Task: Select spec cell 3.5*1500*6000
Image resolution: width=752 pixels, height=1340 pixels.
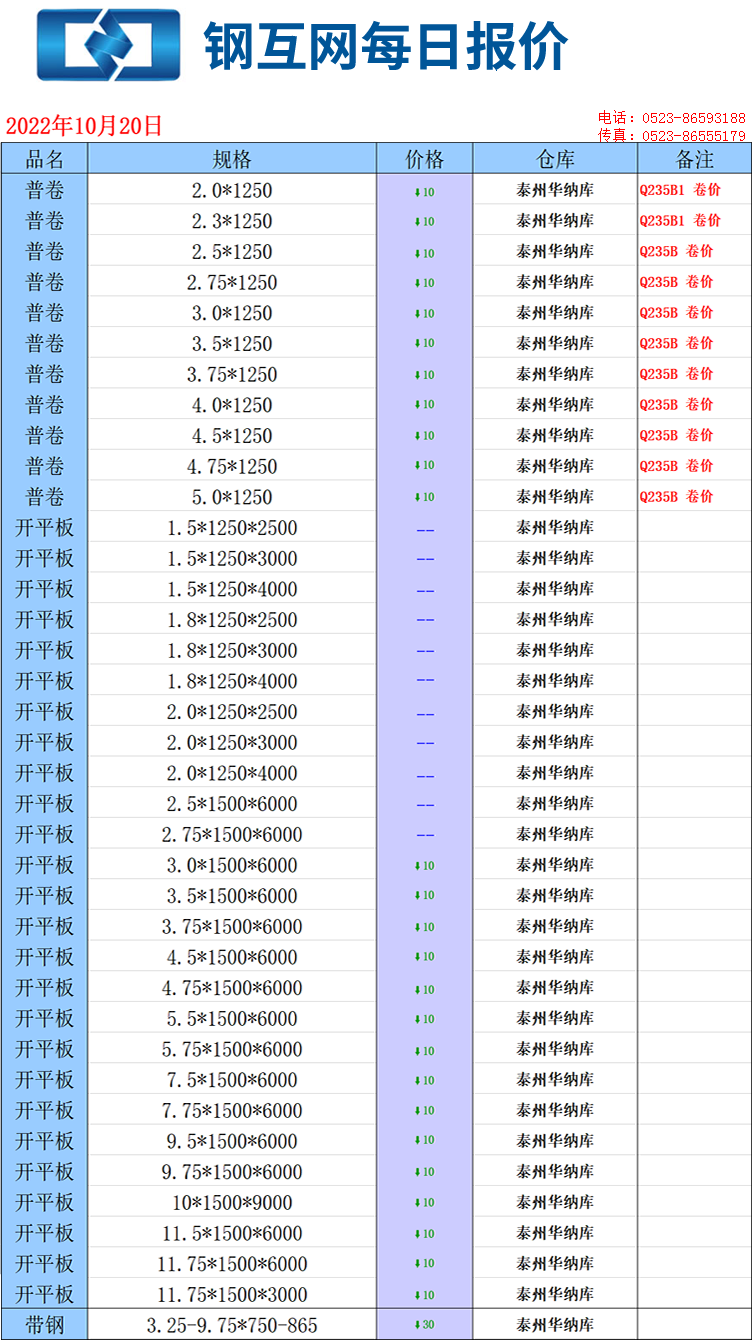Action: tap(232, 896)
